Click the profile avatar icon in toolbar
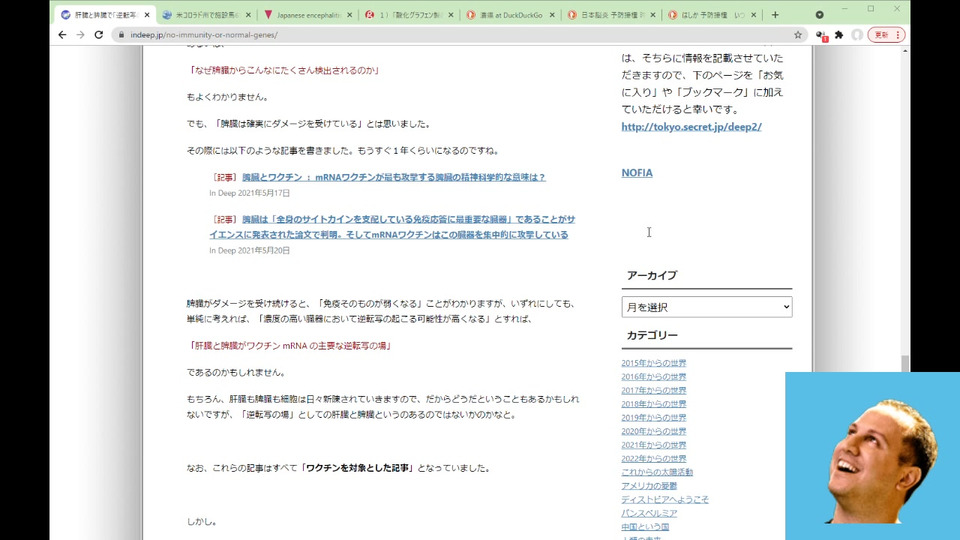The image size is (960, 540). coord(857,35)
